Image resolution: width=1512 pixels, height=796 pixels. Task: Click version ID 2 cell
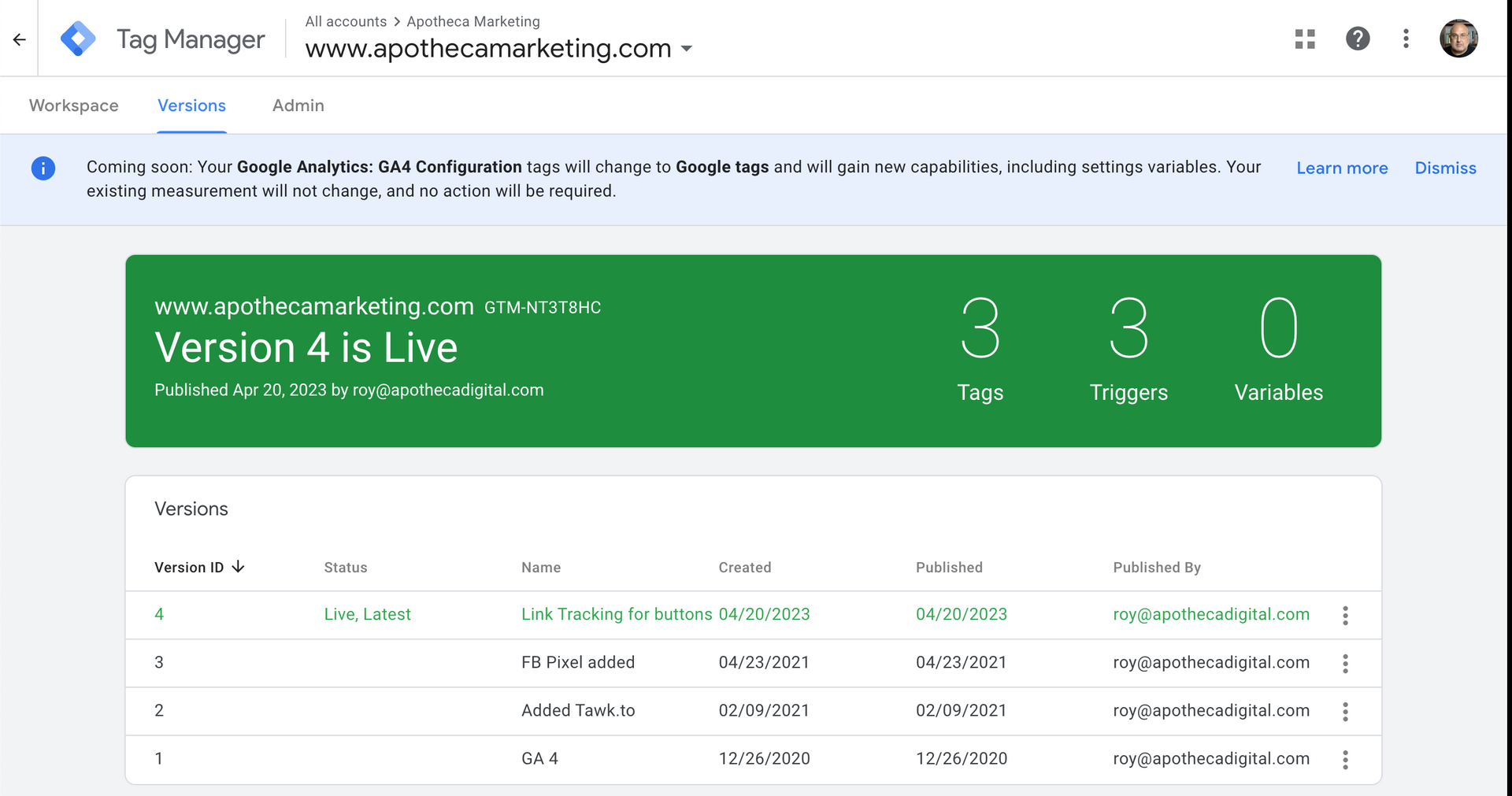coord(159,710)
